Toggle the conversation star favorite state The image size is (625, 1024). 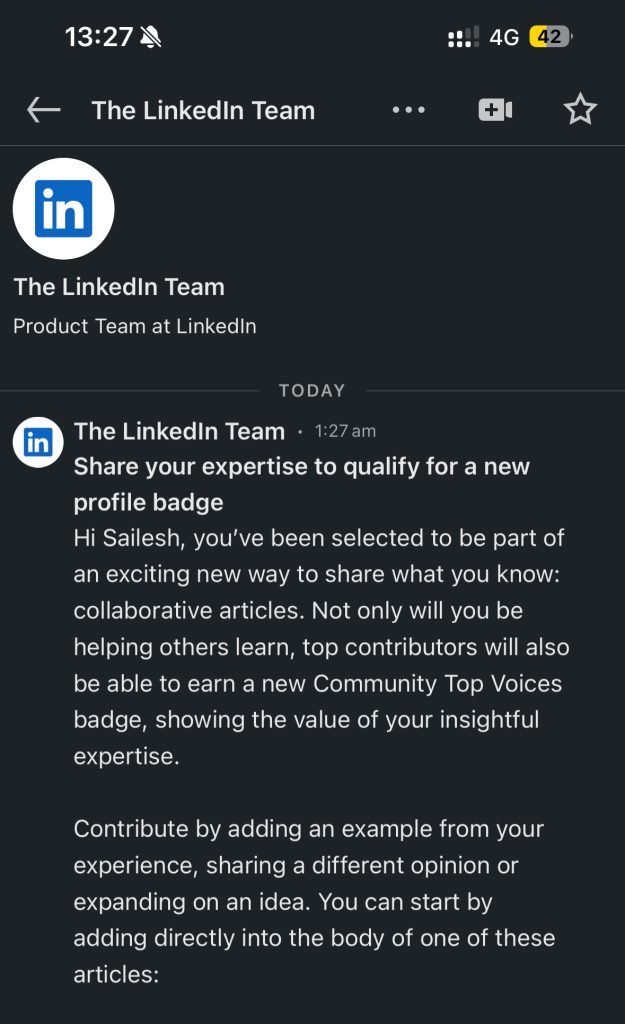[581, 110]
